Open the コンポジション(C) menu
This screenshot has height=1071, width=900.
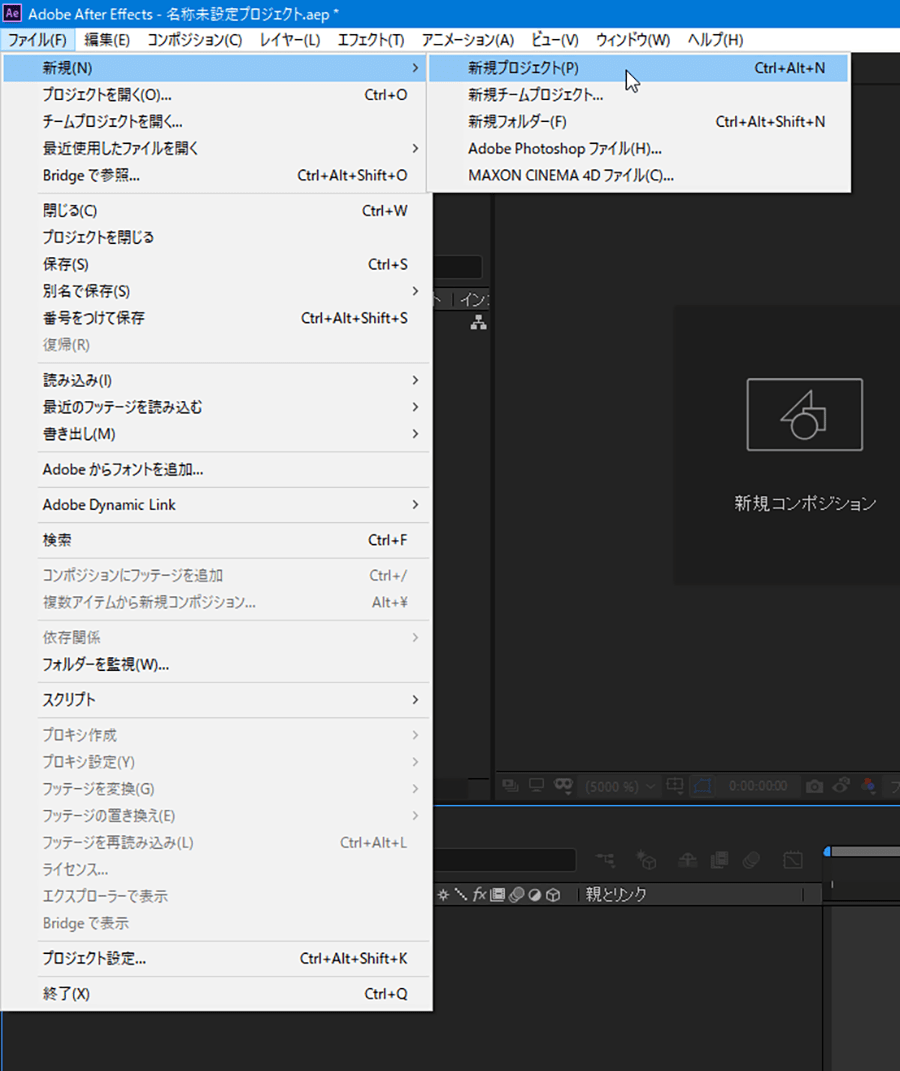[x=195, y=40]
